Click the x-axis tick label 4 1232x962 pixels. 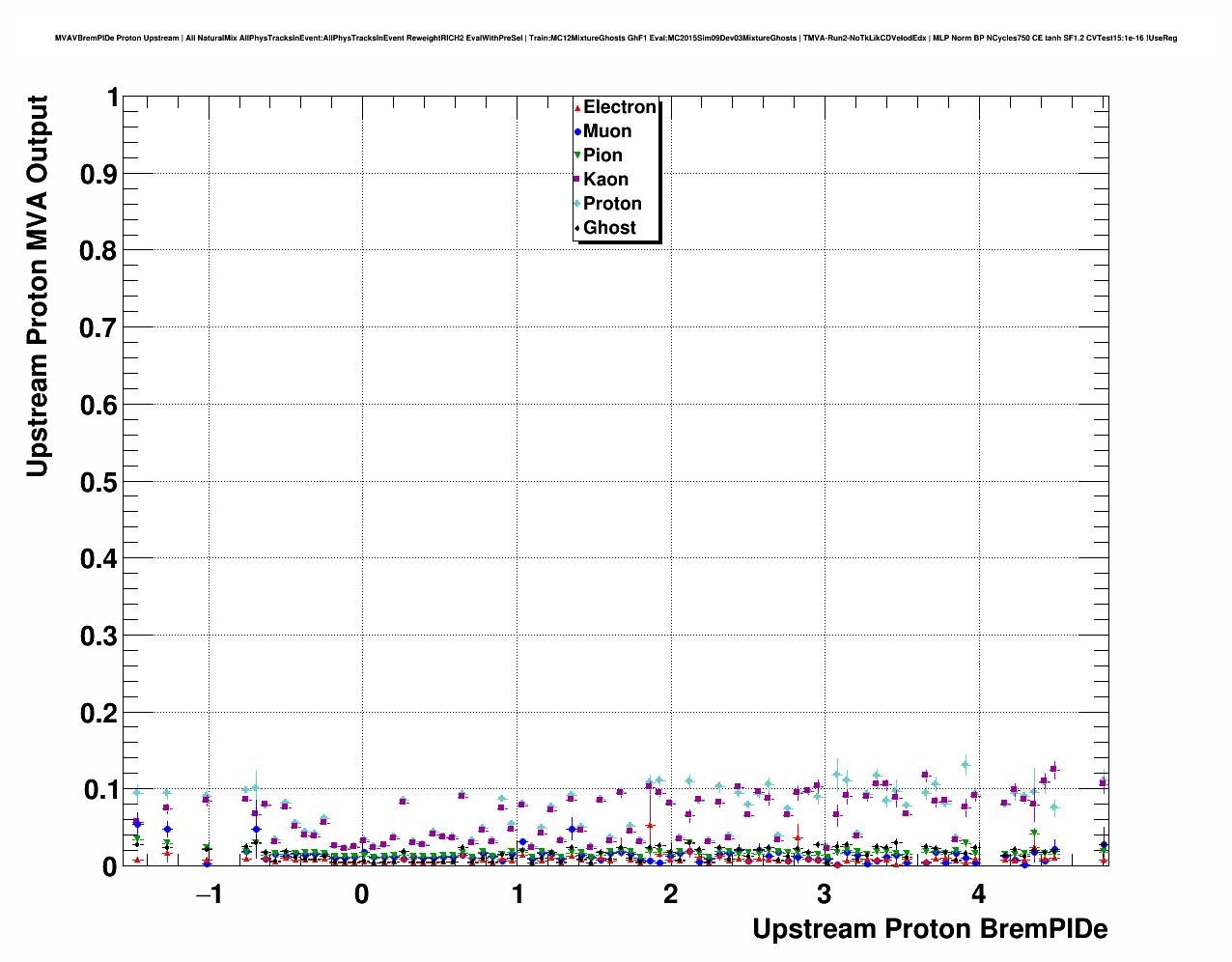pos(978,894)
